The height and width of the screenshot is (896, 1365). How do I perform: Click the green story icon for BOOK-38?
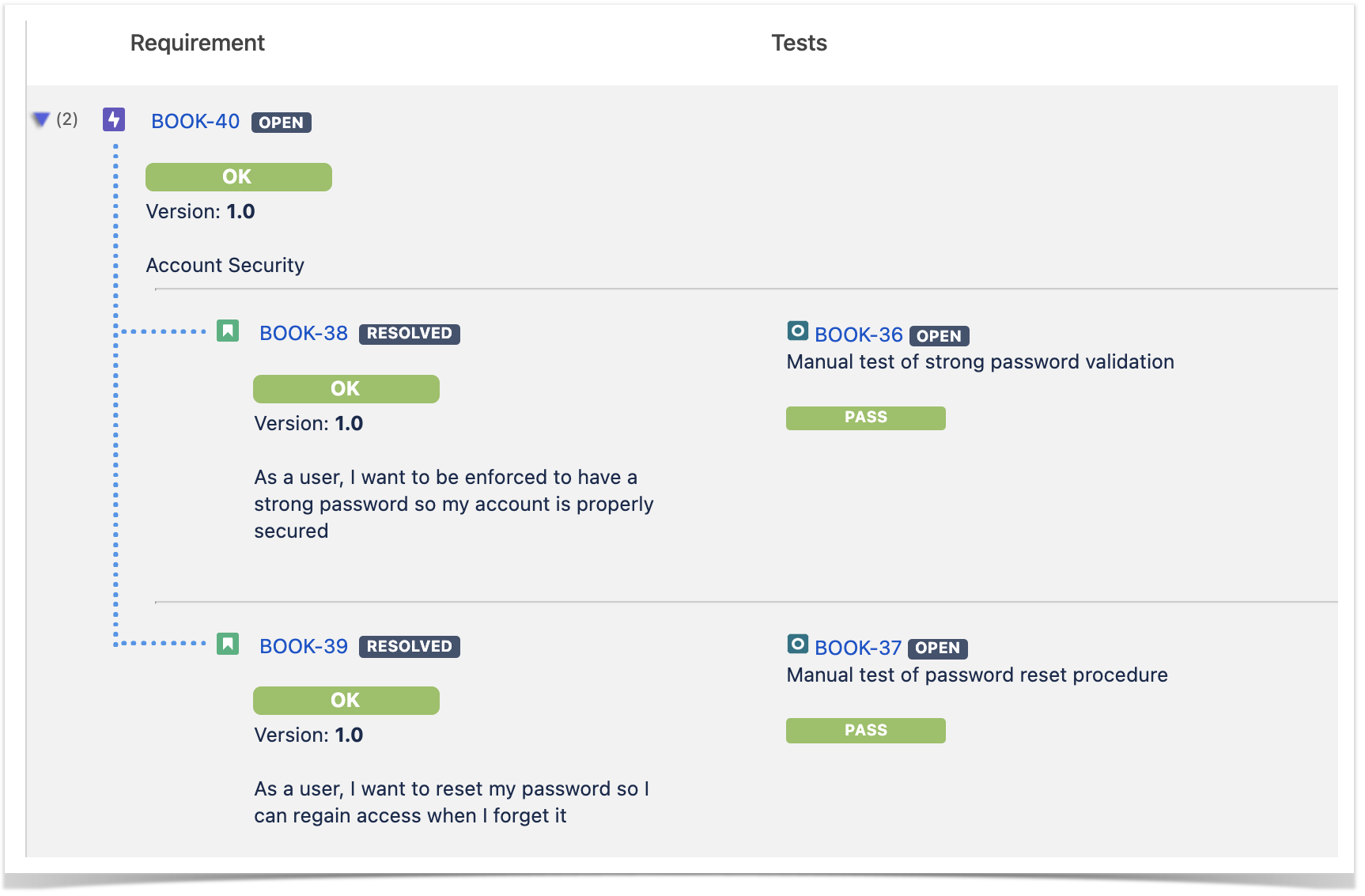[x=228, y=331]
